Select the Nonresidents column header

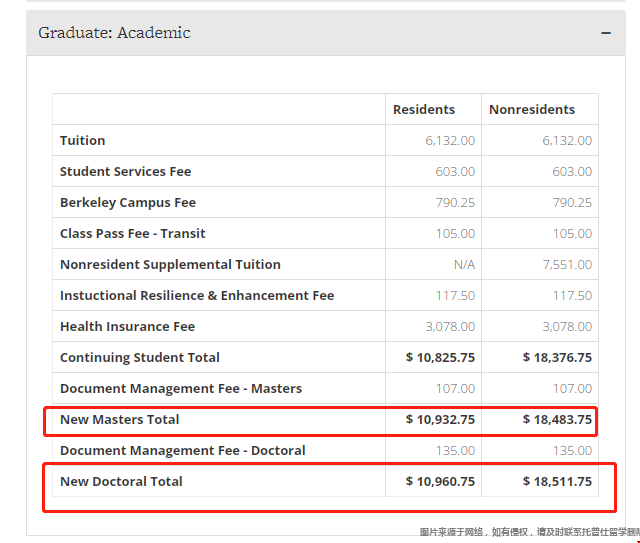(x=532, y=109)
